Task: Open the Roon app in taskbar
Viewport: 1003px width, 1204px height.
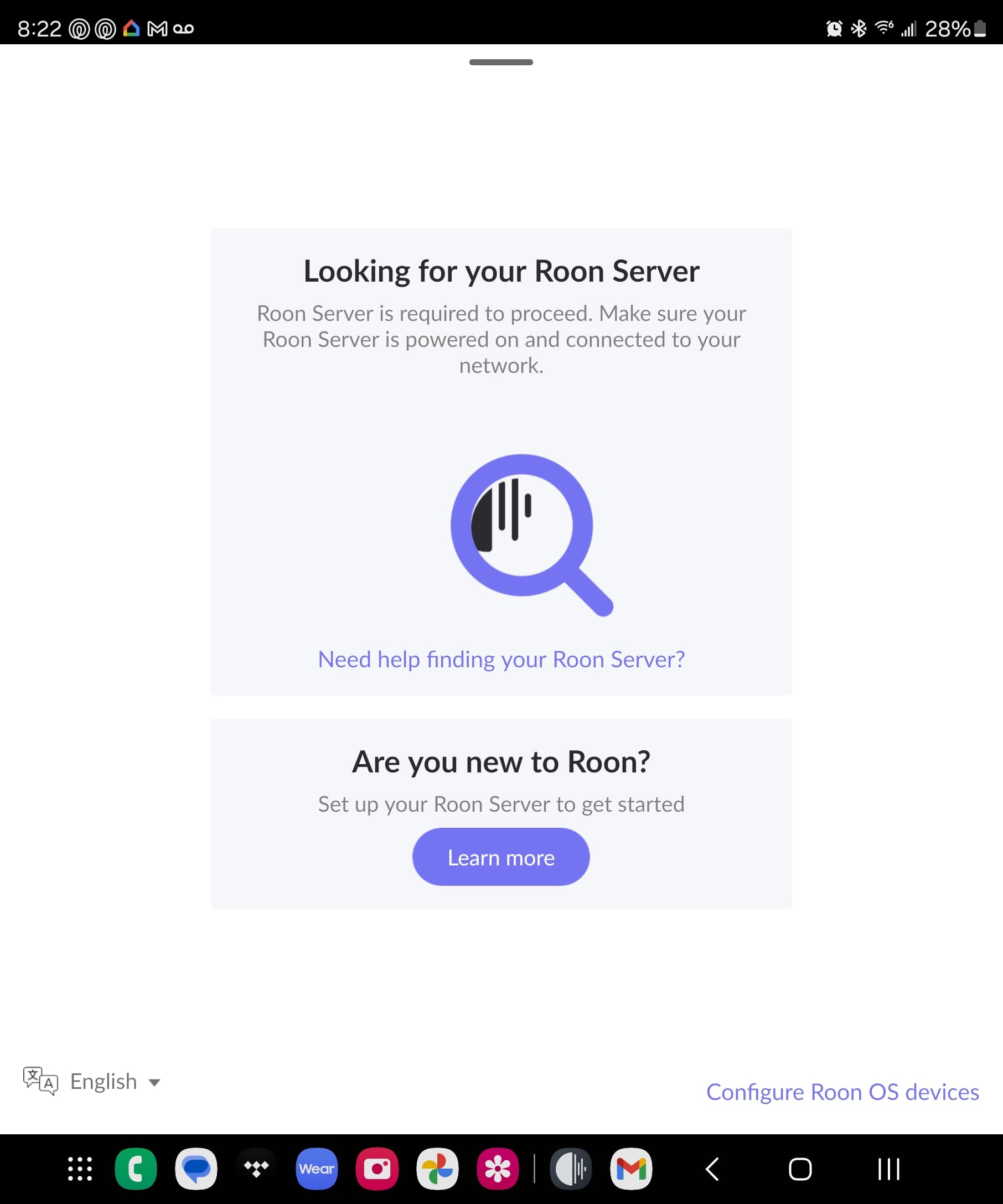Action: click(571, 1169)
